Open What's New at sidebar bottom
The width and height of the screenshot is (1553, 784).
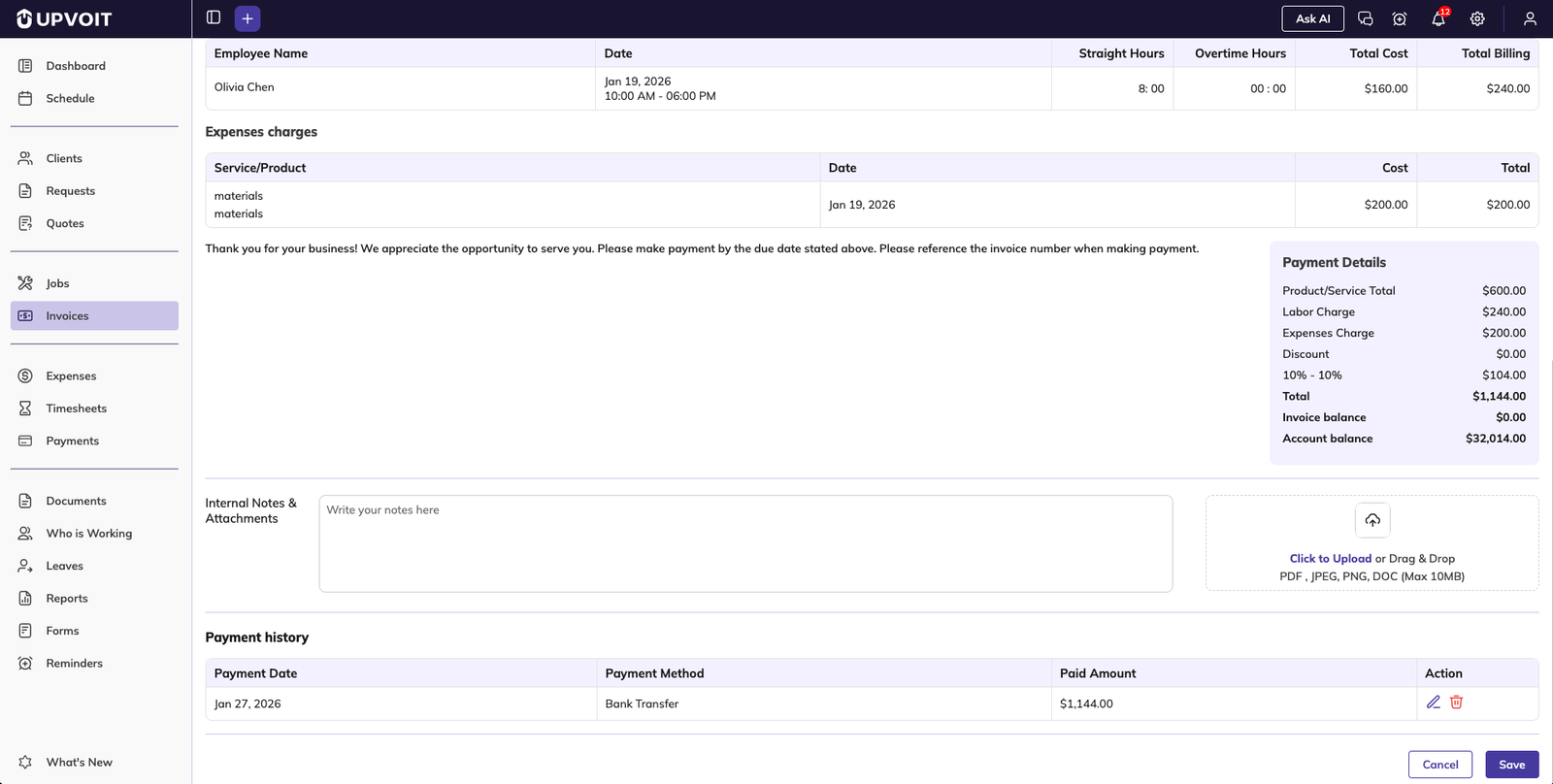coord(79,763)
